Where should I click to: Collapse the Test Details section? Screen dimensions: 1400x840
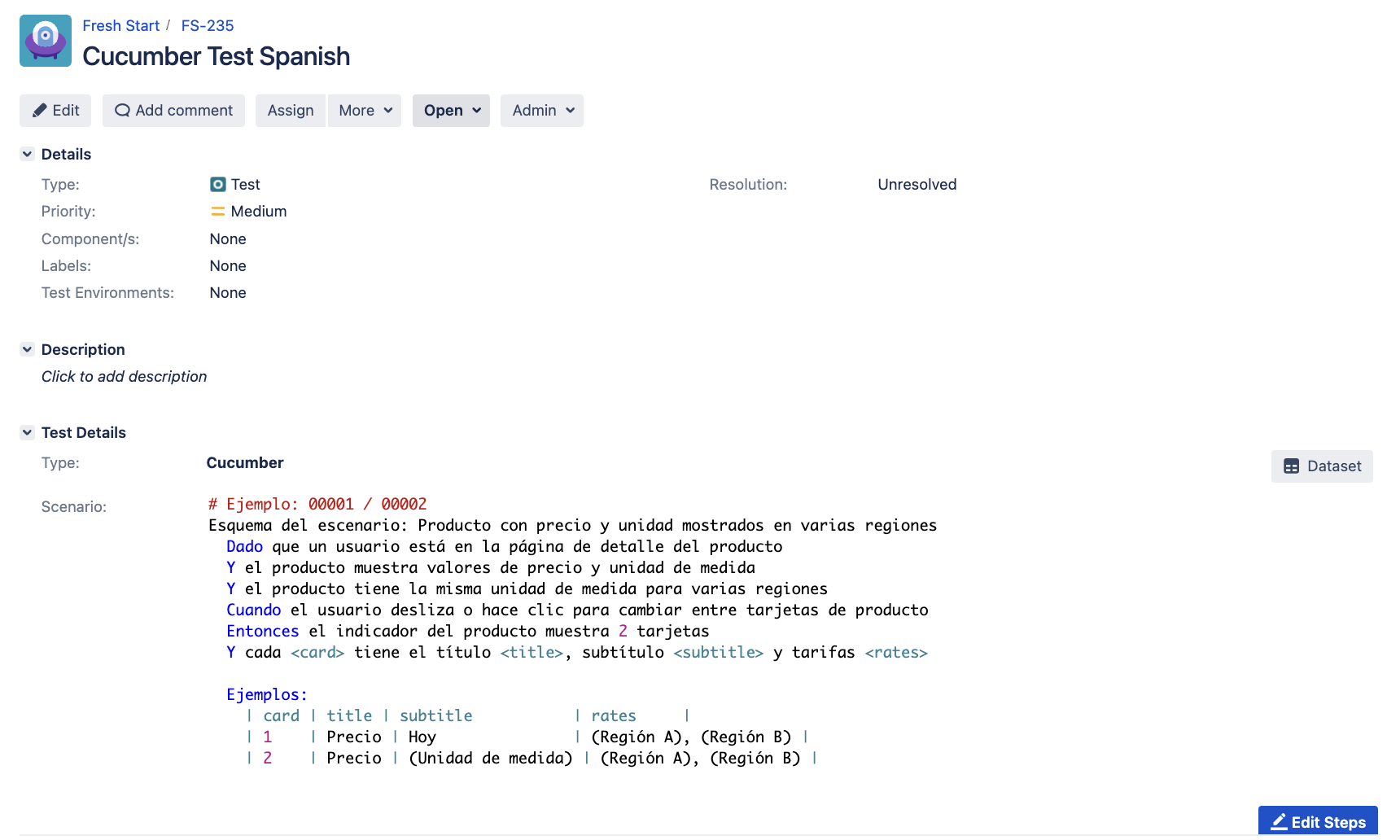(x=27, y=433)
